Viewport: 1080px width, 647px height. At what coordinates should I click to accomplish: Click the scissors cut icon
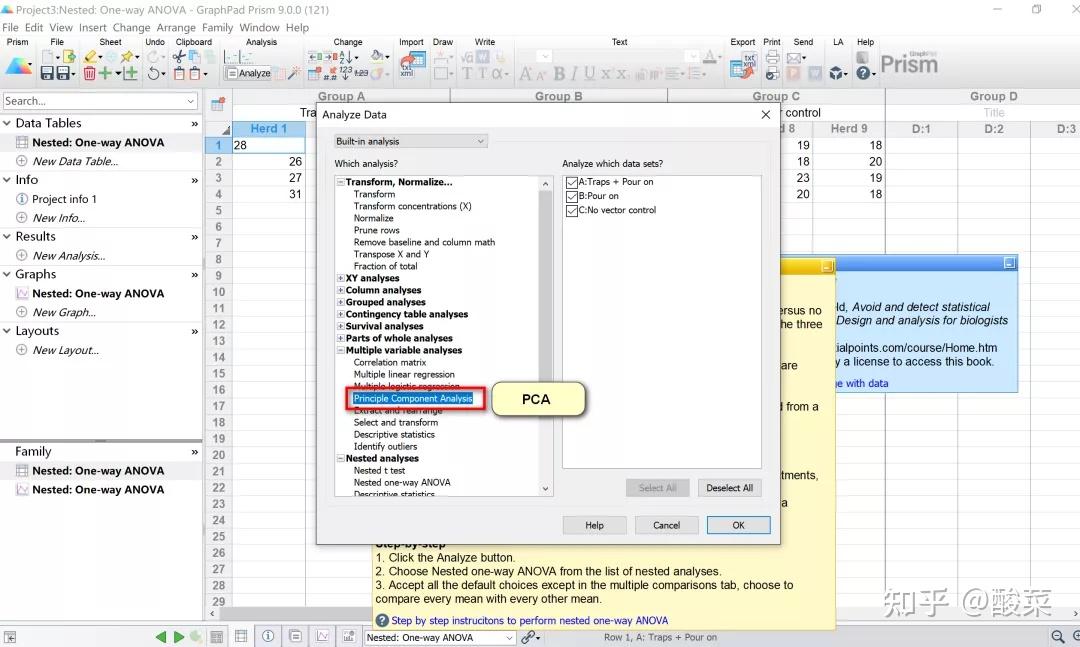178,57
